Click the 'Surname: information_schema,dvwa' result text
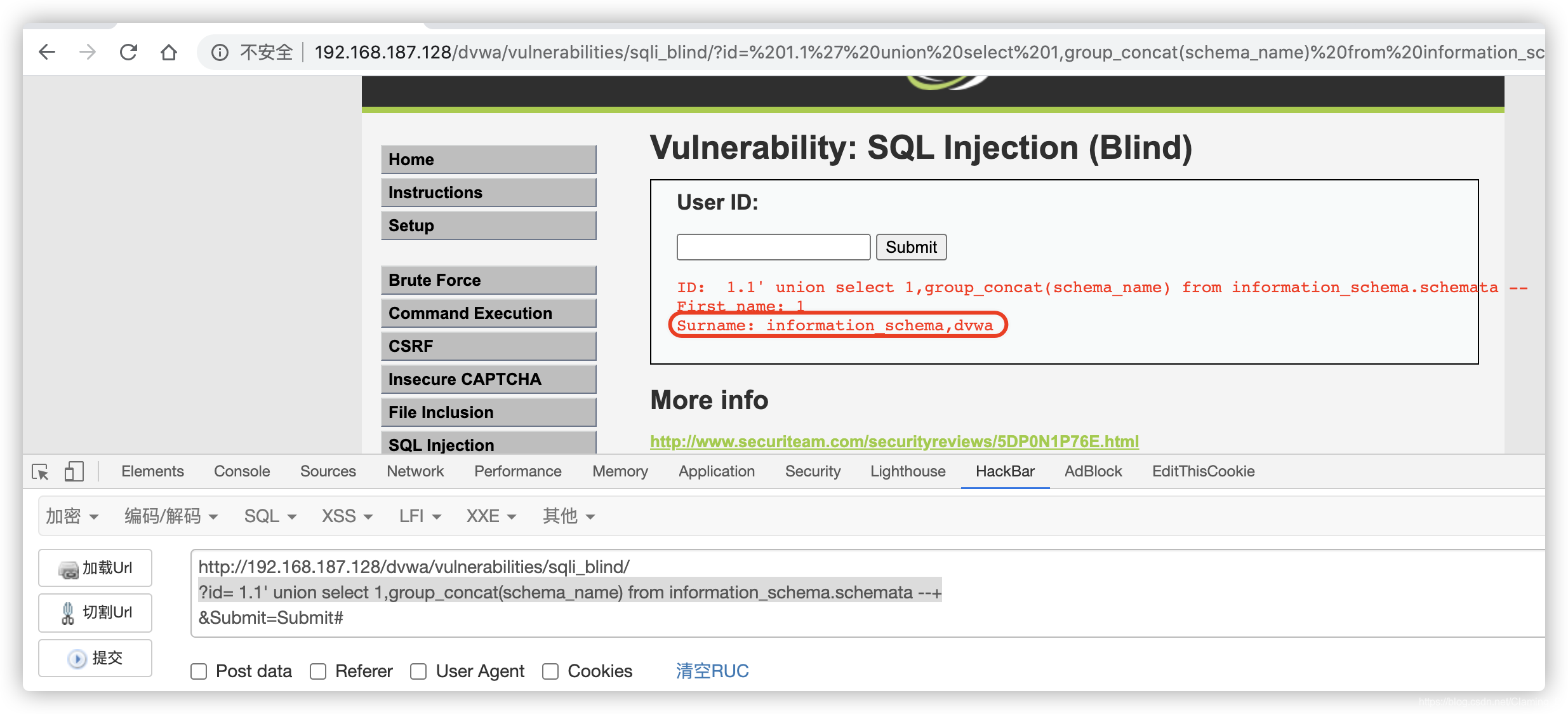 coord(835,326)
